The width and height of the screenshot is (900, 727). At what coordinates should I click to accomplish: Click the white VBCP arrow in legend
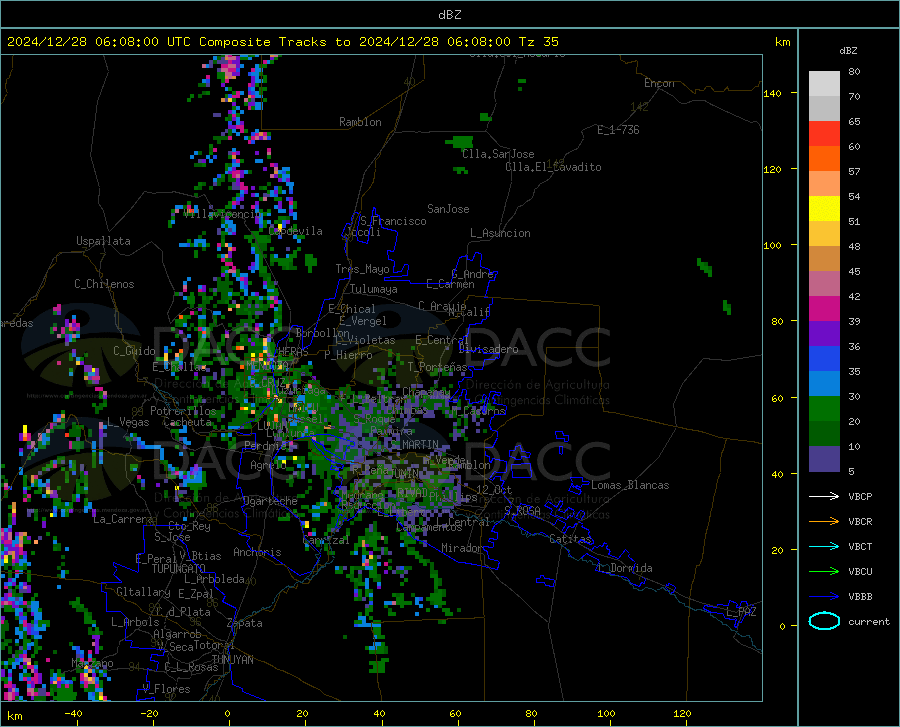tap(824, 496)
